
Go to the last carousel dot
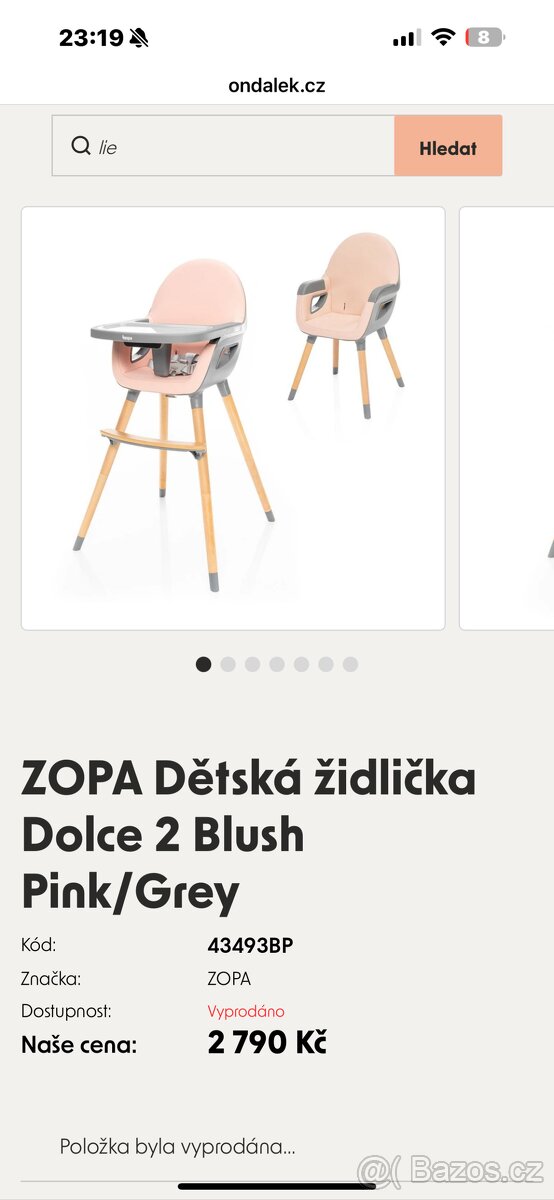350,664
